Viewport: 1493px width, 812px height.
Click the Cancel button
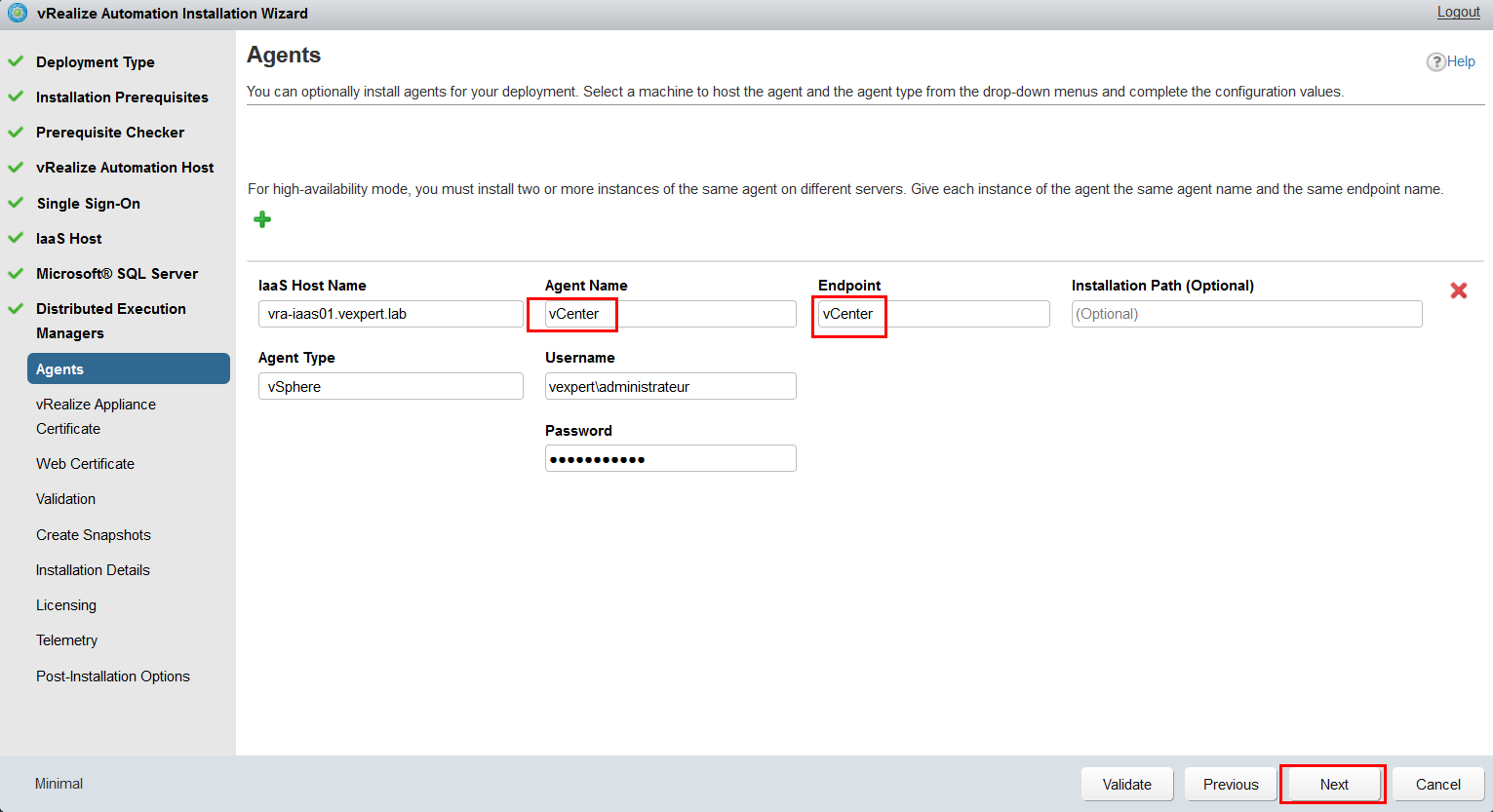point(1438,785)
